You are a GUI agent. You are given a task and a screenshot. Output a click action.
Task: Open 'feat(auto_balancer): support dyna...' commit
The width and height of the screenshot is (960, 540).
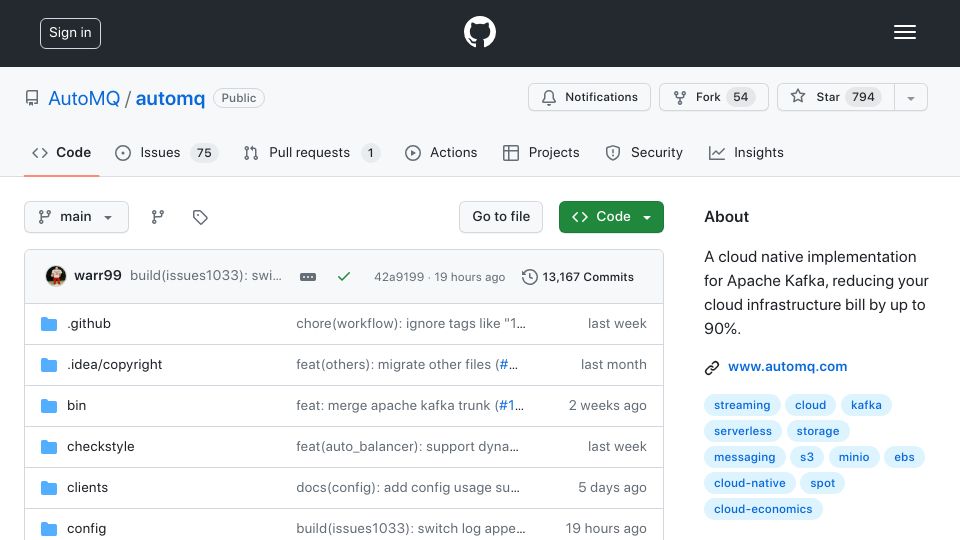point(407,446)
